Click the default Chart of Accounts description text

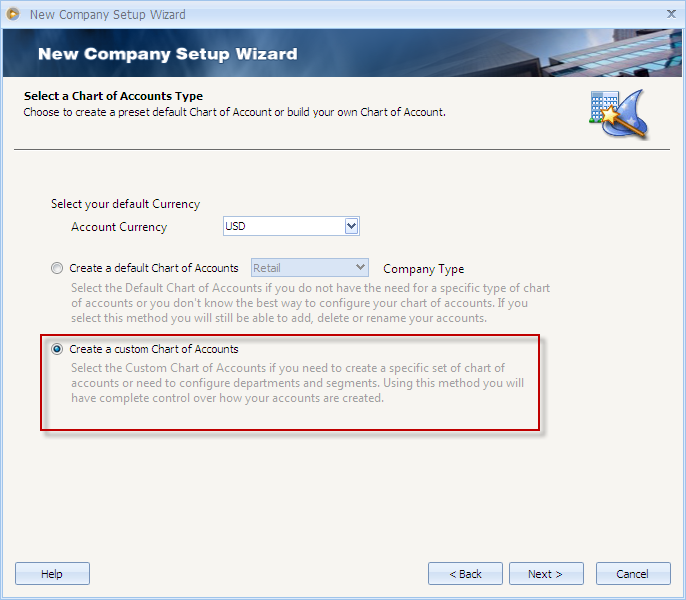point(310,303)
